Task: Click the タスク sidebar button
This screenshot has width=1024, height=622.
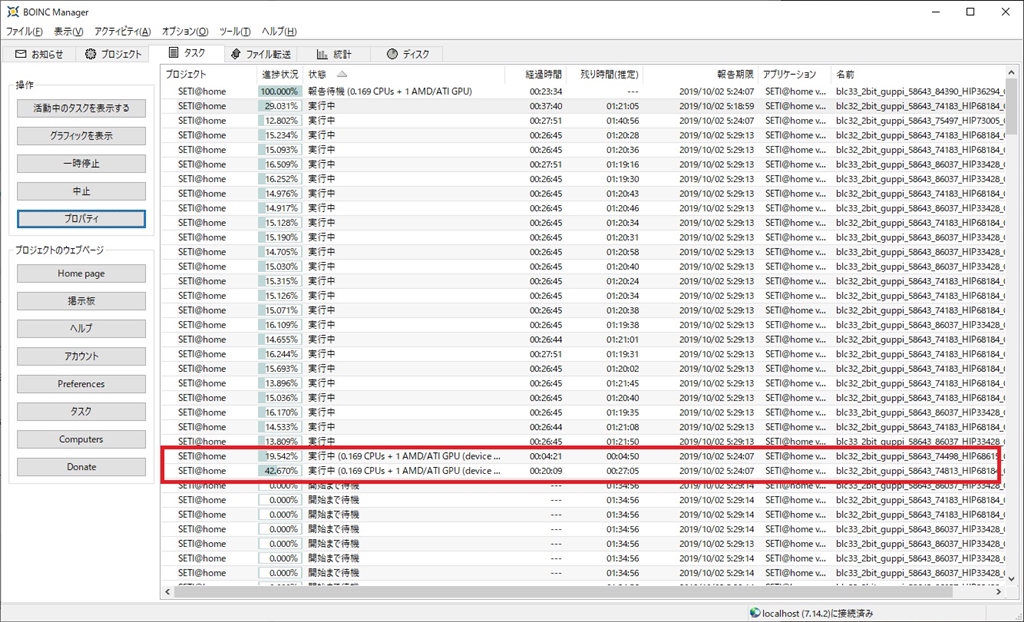Action: click(x=81, y=412)
